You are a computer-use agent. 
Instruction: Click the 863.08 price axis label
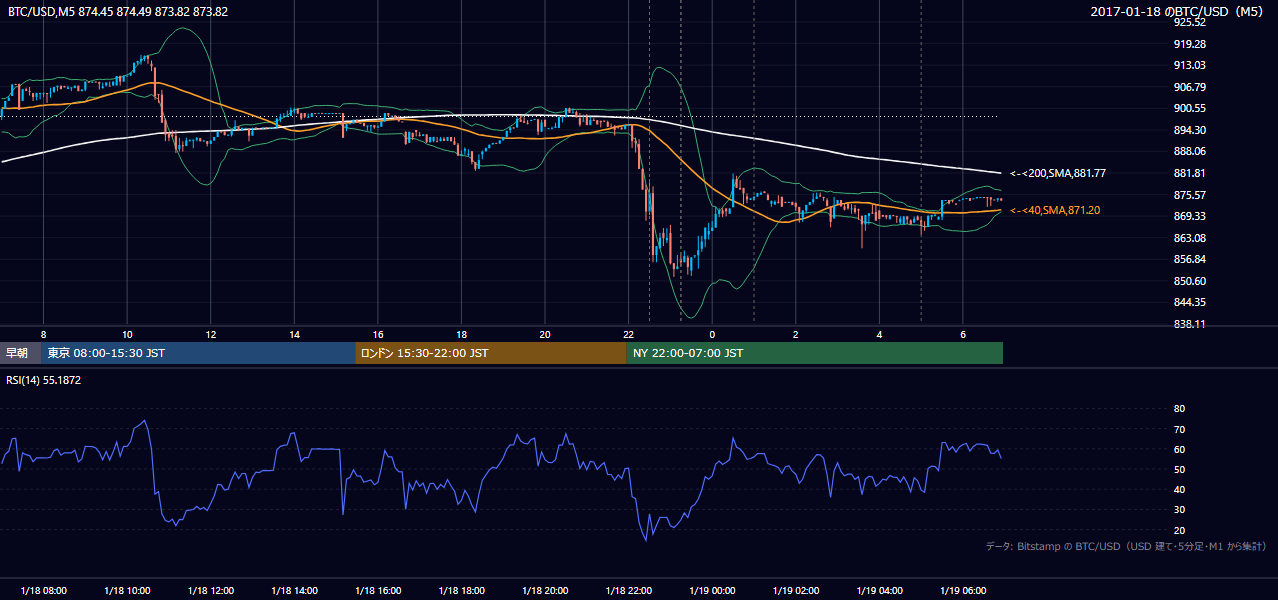coord(1192,238)
